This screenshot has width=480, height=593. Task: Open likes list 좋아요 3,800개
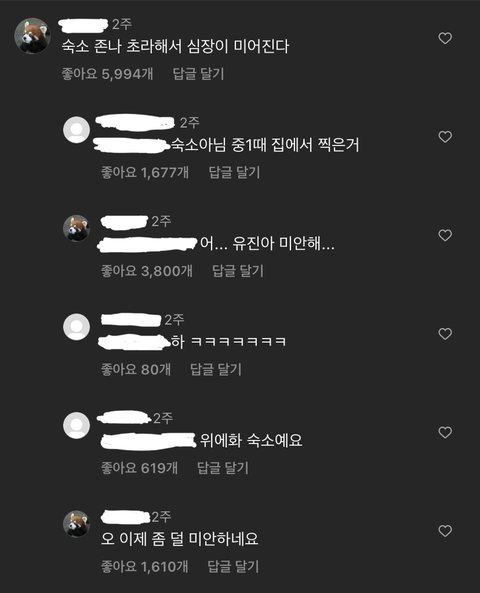coord(147,271)
